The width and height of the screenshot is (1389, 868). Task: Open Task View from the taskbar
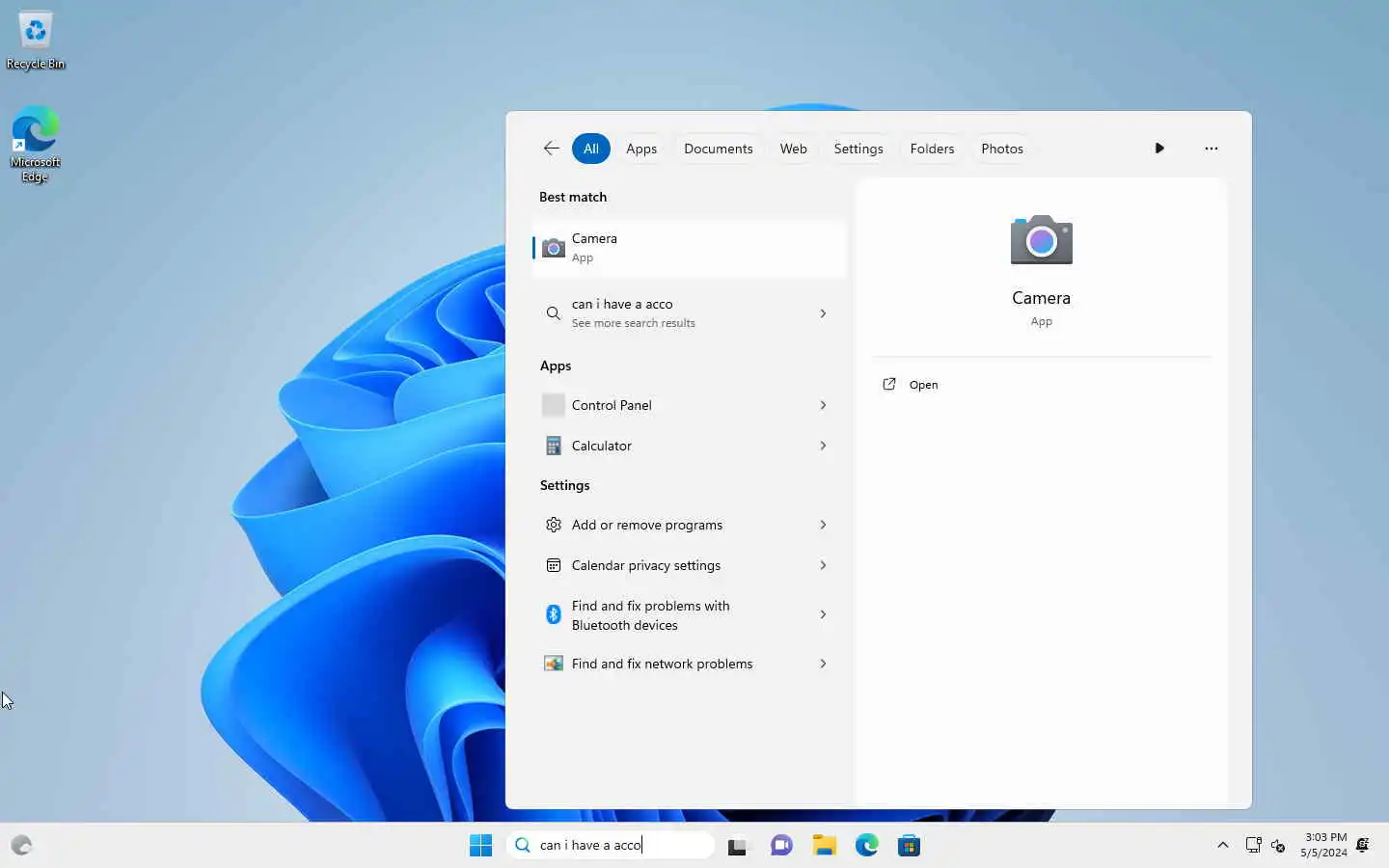737,846
